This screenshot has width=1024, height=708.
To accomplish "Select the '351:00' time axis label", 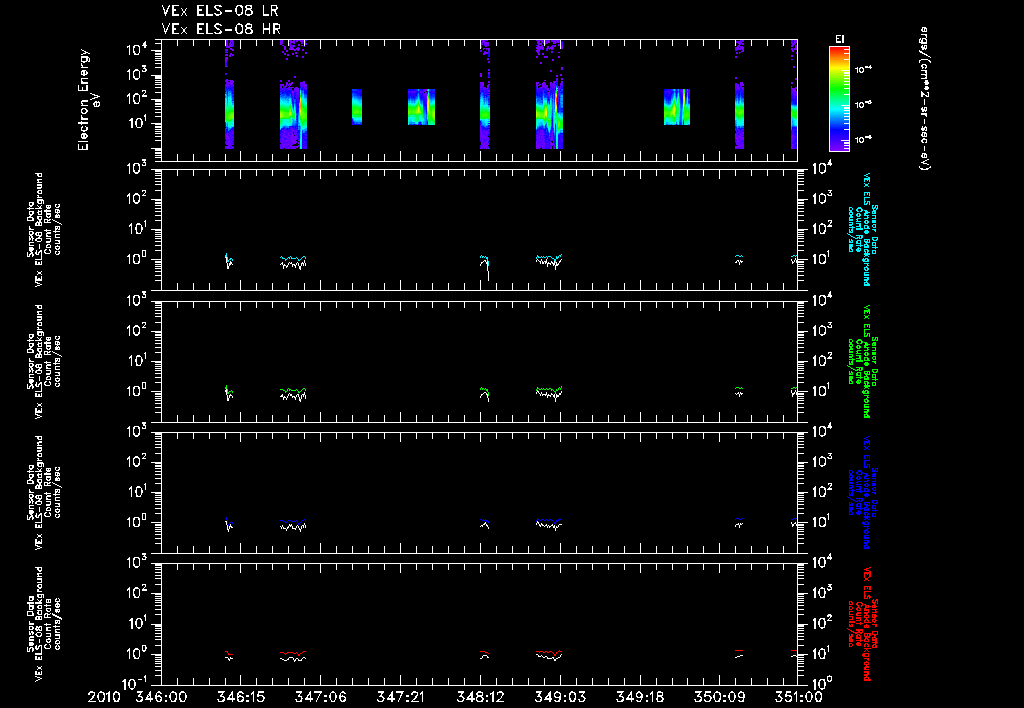I will click(797, 697).
